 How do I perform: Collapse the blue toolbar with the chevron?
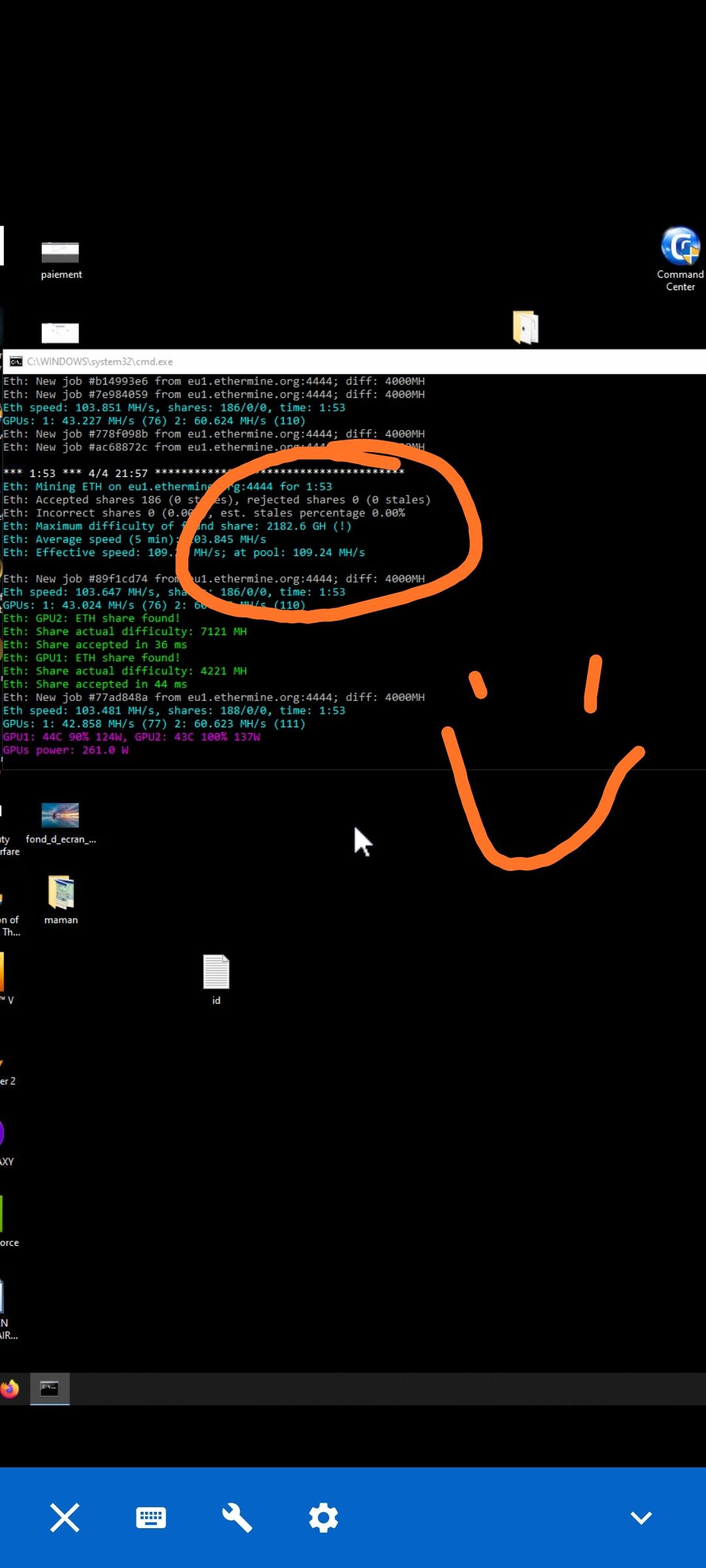[x=641, y=1517]
